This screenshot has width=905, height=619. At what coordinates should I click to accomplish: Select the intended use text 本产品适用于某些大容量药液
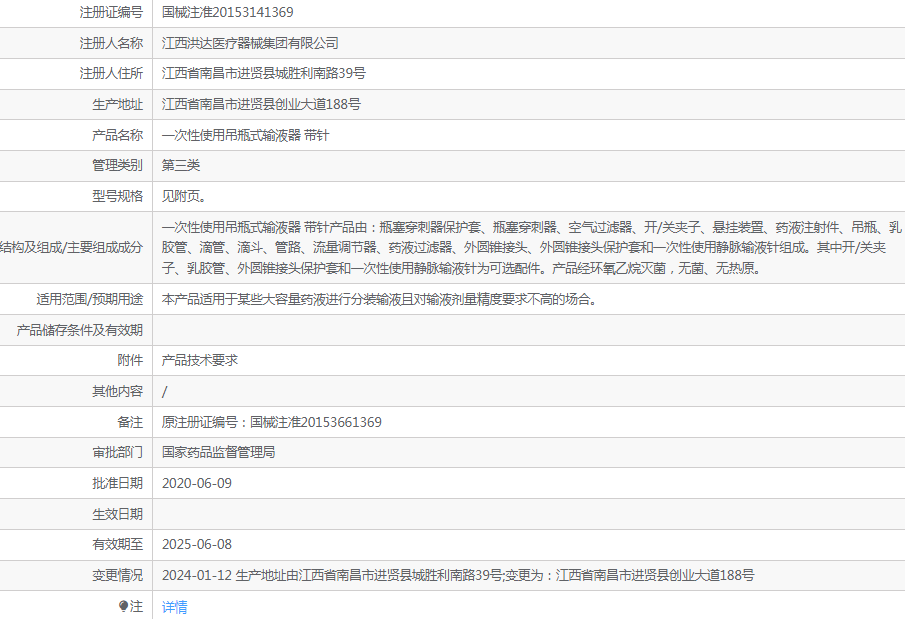(x=379, y=299)
